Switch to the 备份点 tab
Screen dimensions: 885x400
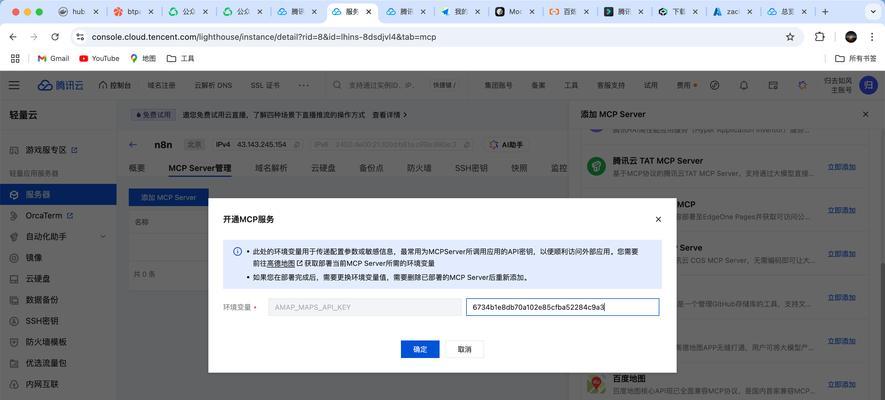[371, 168]
